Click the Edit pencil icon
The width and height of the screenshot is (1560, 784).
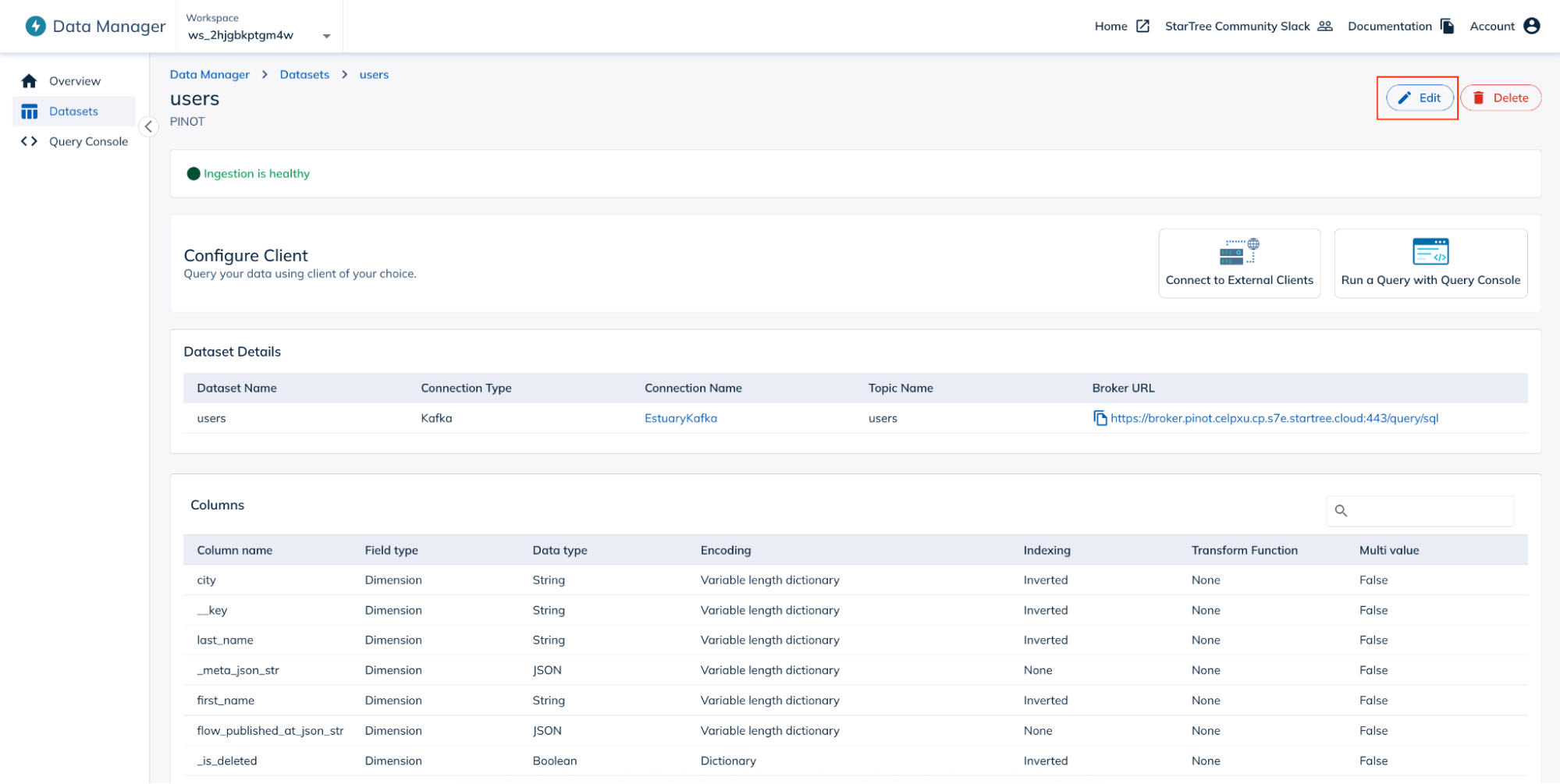(1405, 98)
